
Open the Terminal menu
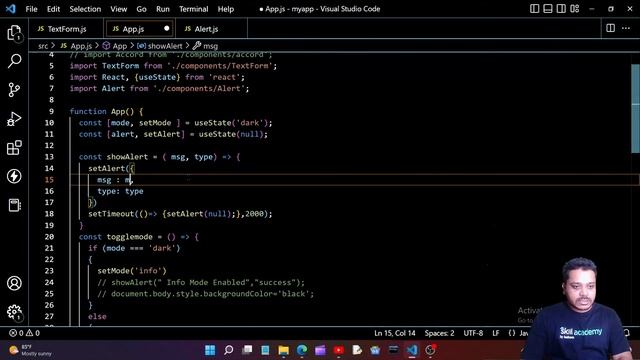click(193, 9)
